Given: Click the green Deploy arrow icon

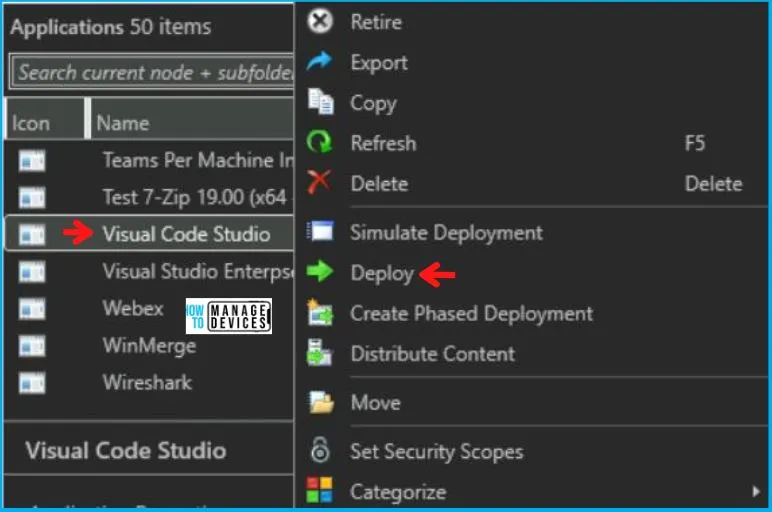Looking at the screenshot, I should pos(320,271).
